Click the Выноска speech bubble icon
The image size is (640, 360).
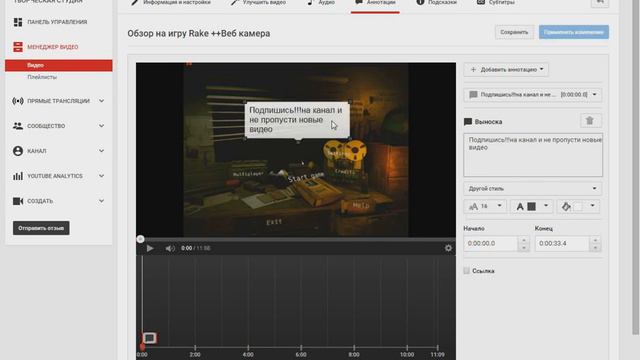pyautogui.click(x=468, y=122)
